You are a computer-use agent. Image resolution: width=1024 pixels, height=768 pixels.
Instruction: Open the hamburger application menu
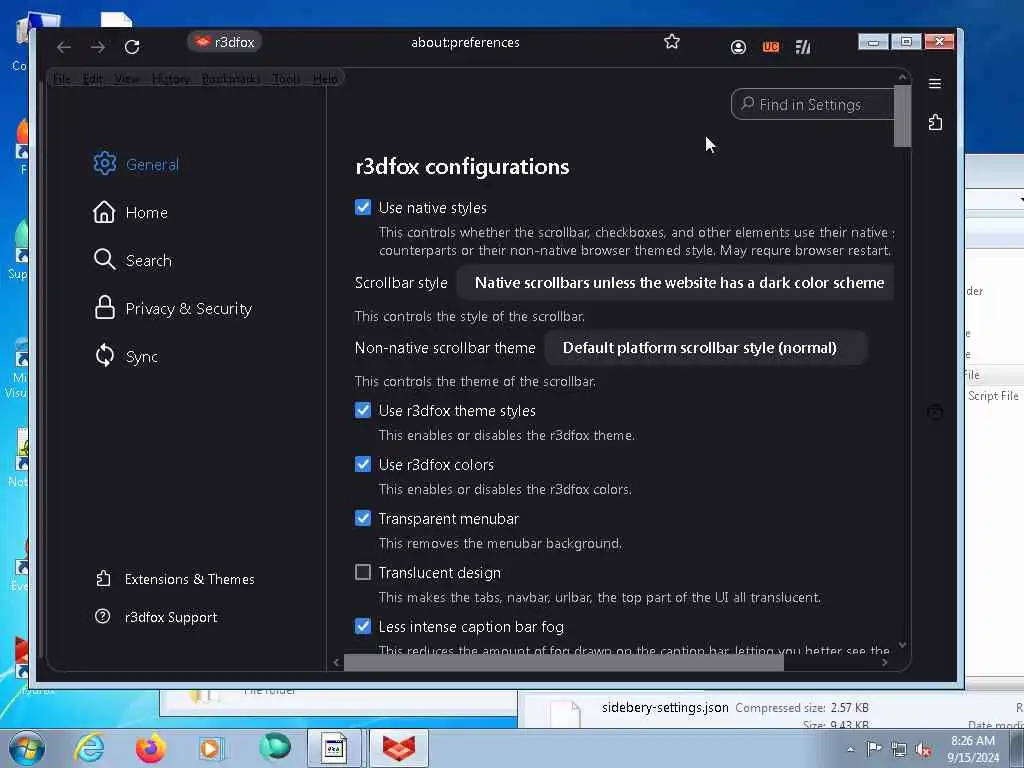(x=935, y=84)
